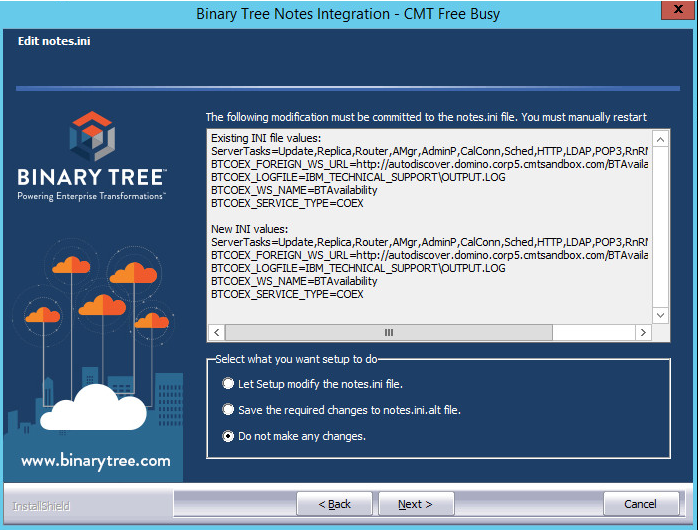This screenshot has width=698, height=530.
Task: Click BTCOEX_SERVICE_TYPE=COEX under Existing values
Action: pos(287,203)
